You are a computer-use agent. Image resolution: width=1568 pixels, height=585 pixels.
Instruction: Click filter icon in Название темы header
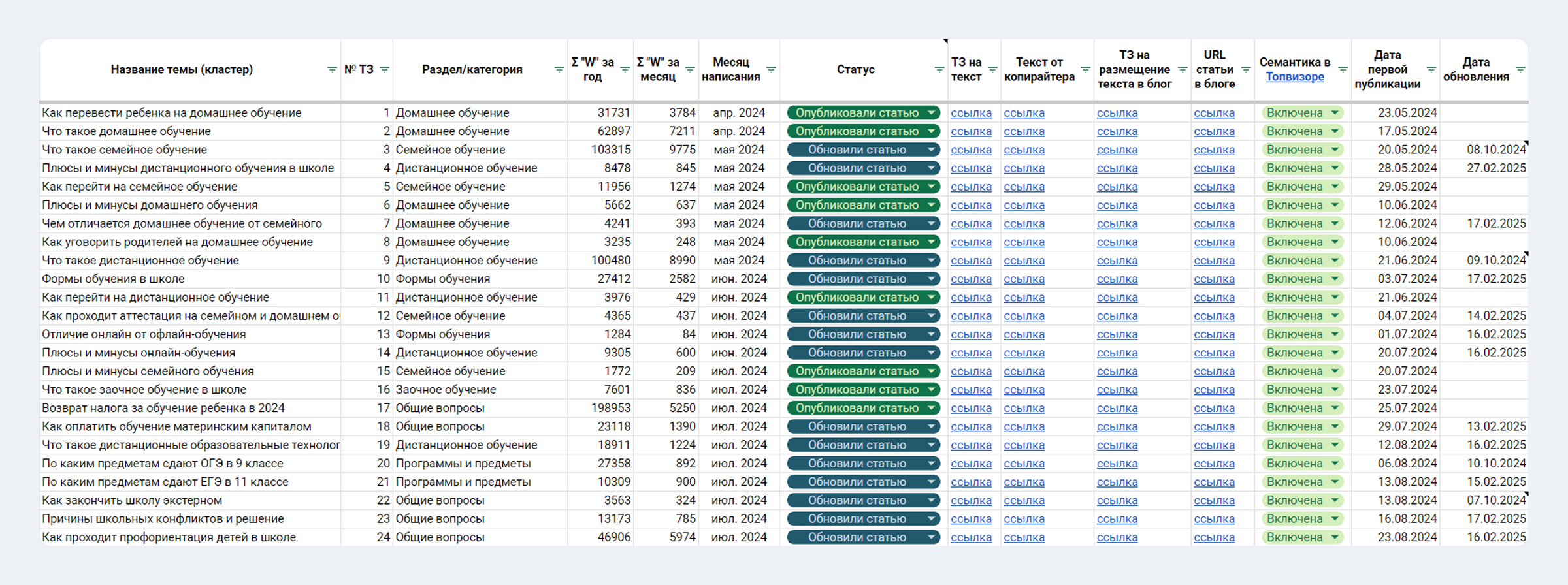tap(332, 70)
